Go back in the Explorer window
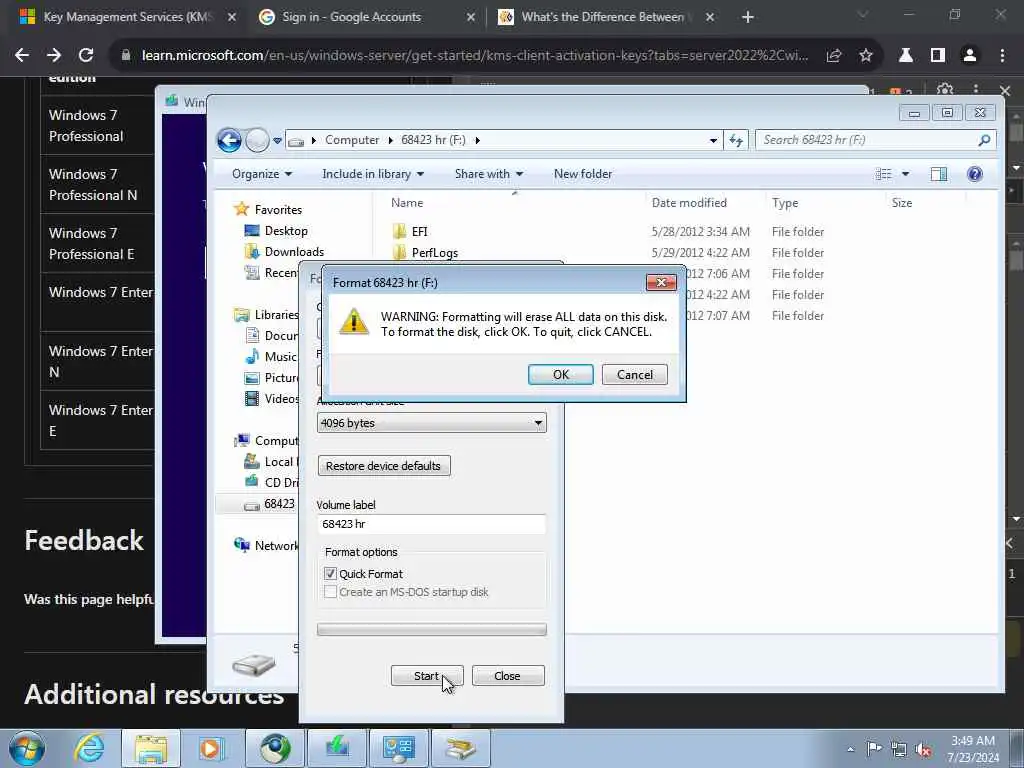The height and width of the screenshot is (768, 1024). point(229,140)
